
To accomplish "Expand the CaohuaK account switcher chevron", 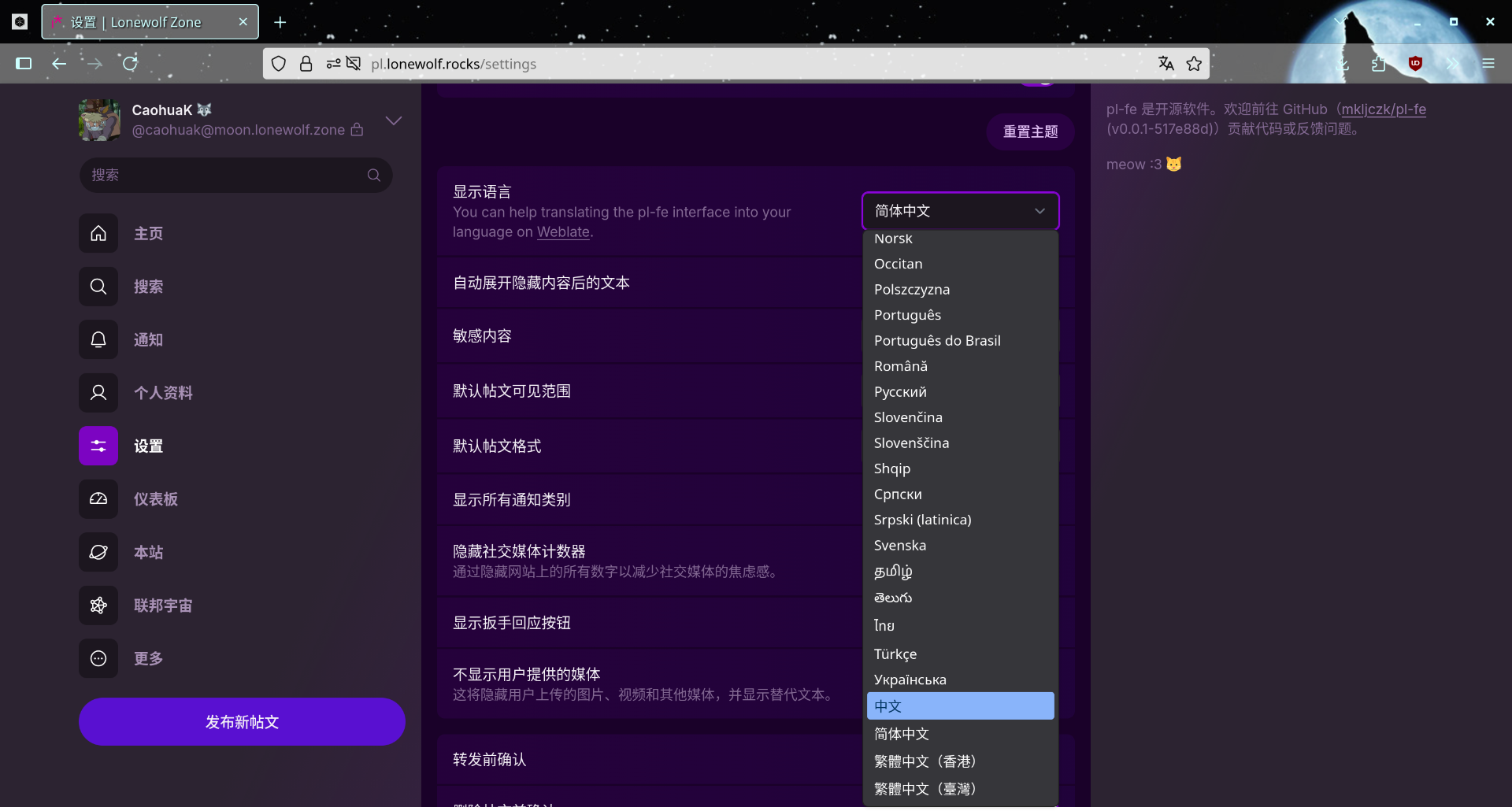I will click(x=394, y=120).
